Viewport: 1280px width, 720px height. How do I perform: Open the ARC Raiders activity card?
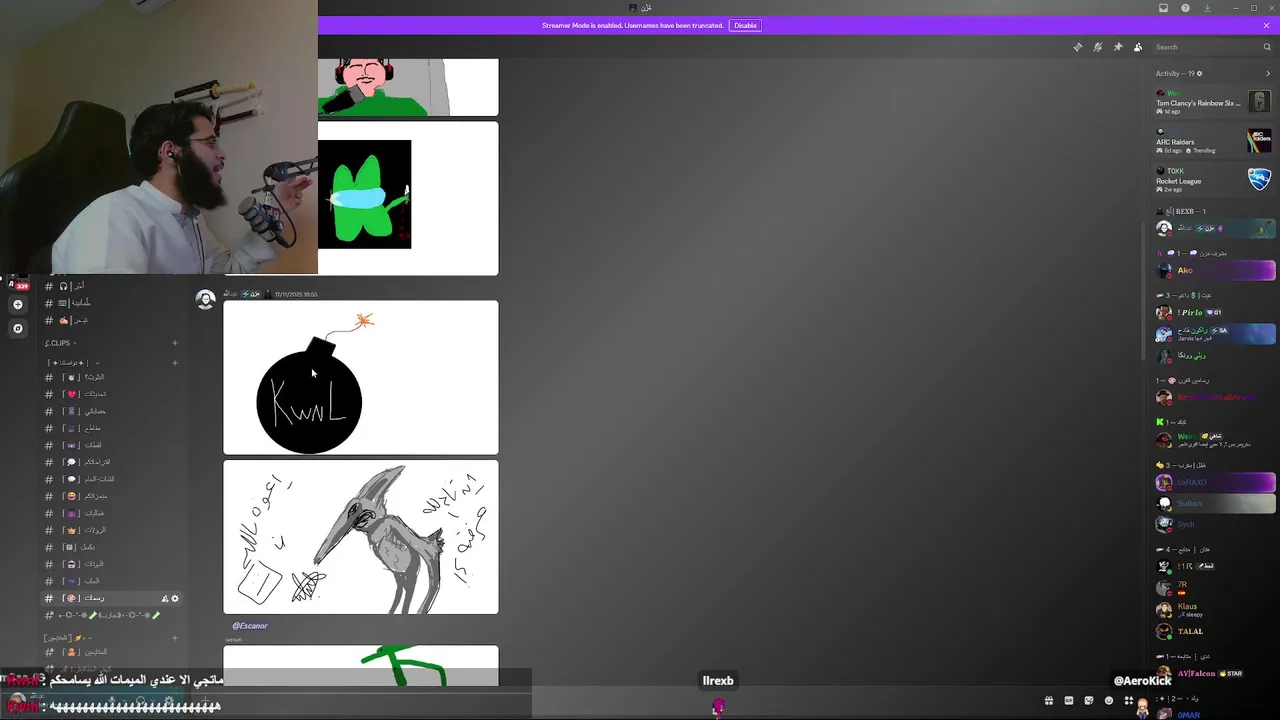click(x=1213, y=141)
